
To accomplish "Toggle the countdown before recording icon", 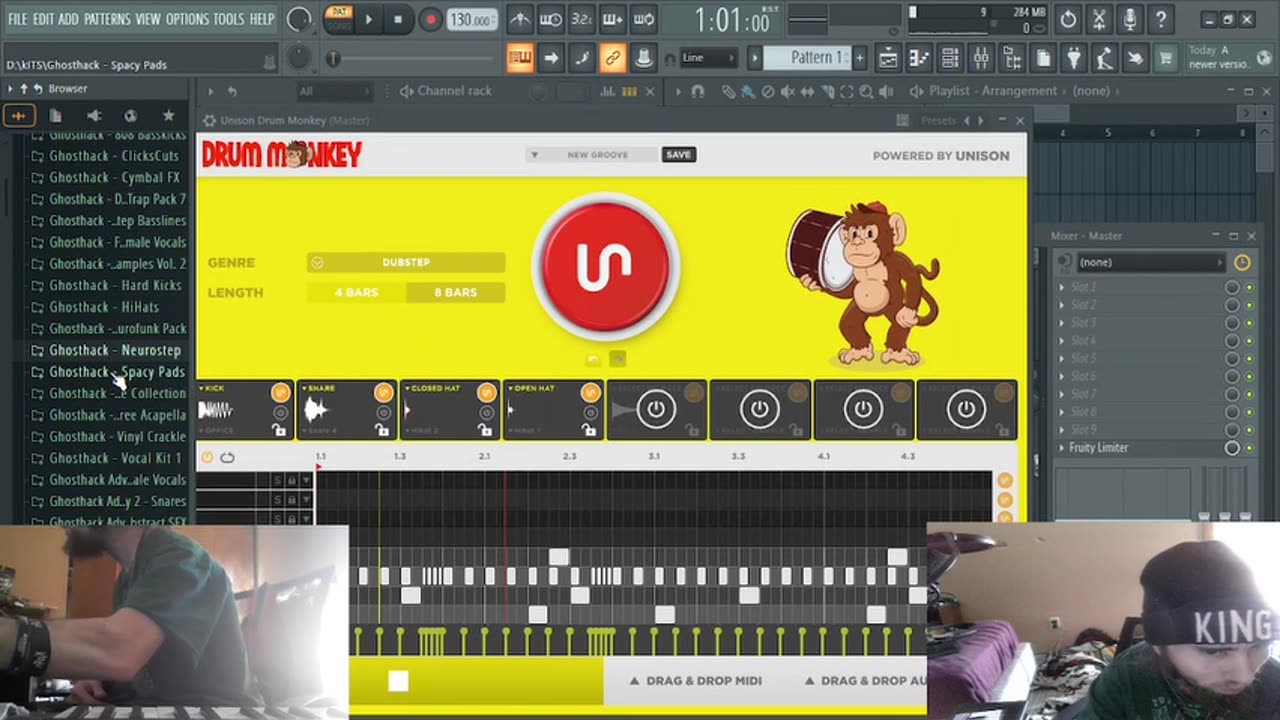I will 581,19.
